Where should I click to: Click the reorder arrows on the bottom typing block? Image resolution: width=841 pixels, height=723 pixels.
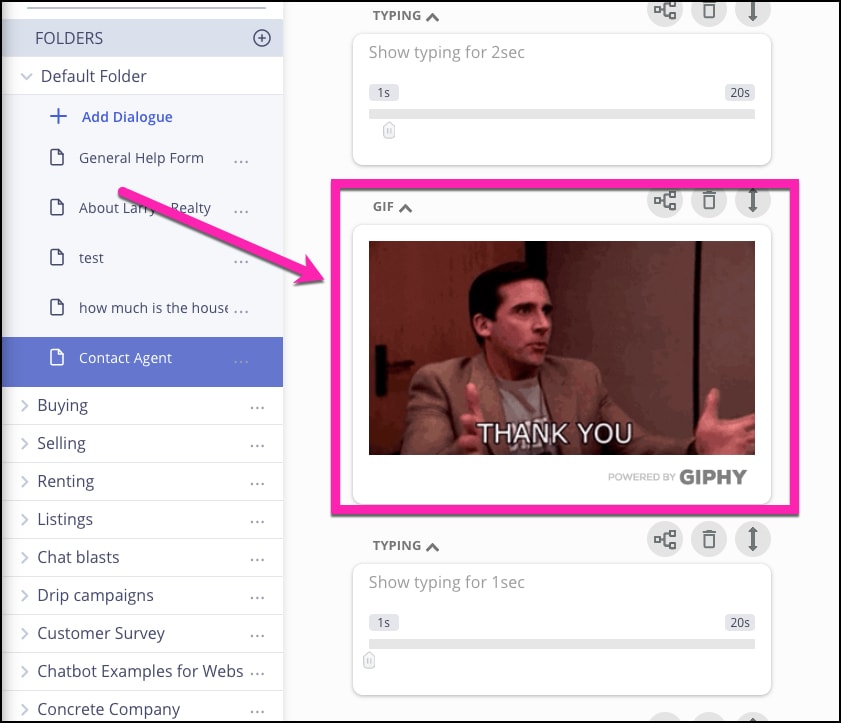pos(753,538)
